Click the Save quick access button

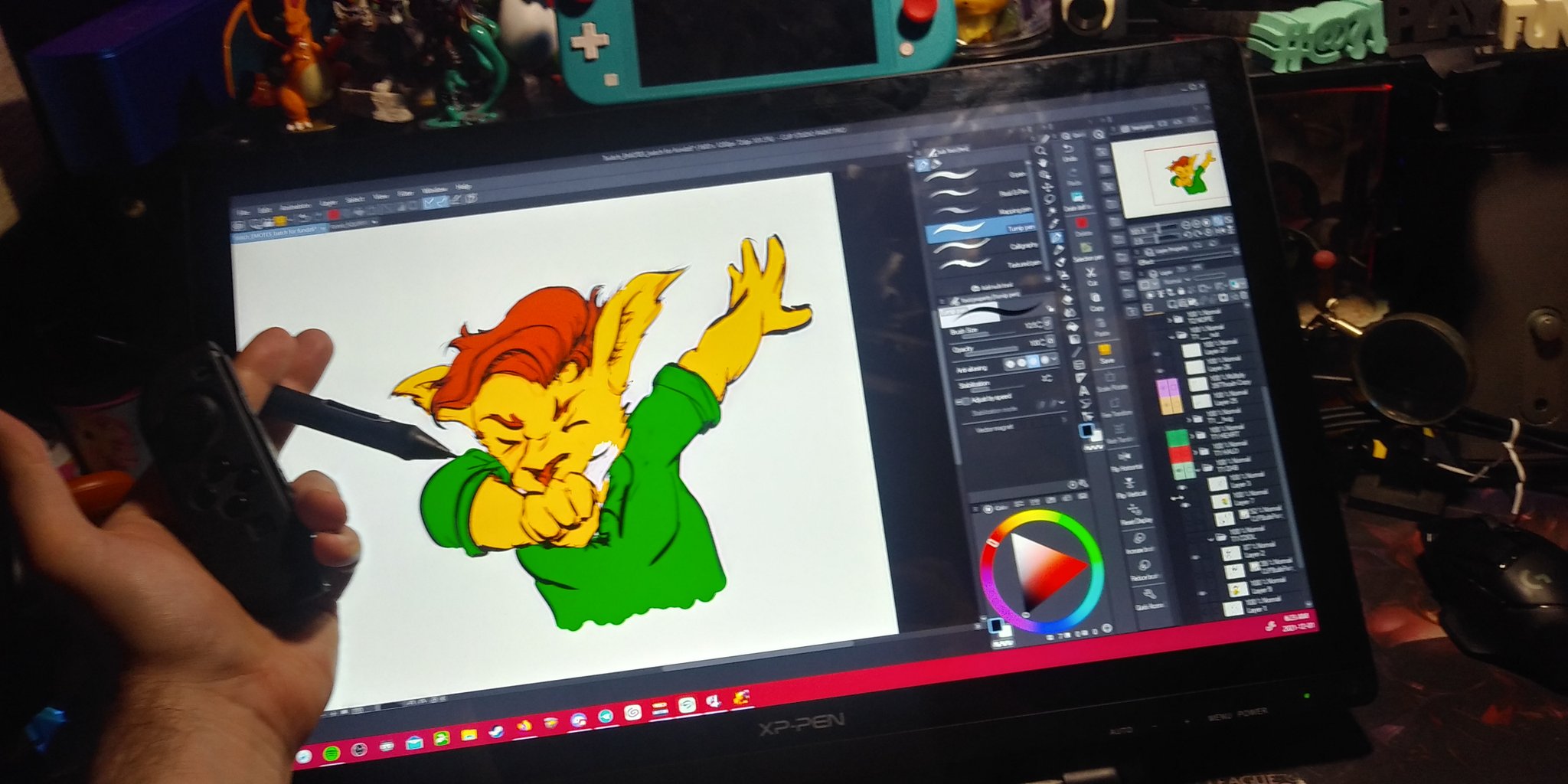click(x=1105, y=353)
